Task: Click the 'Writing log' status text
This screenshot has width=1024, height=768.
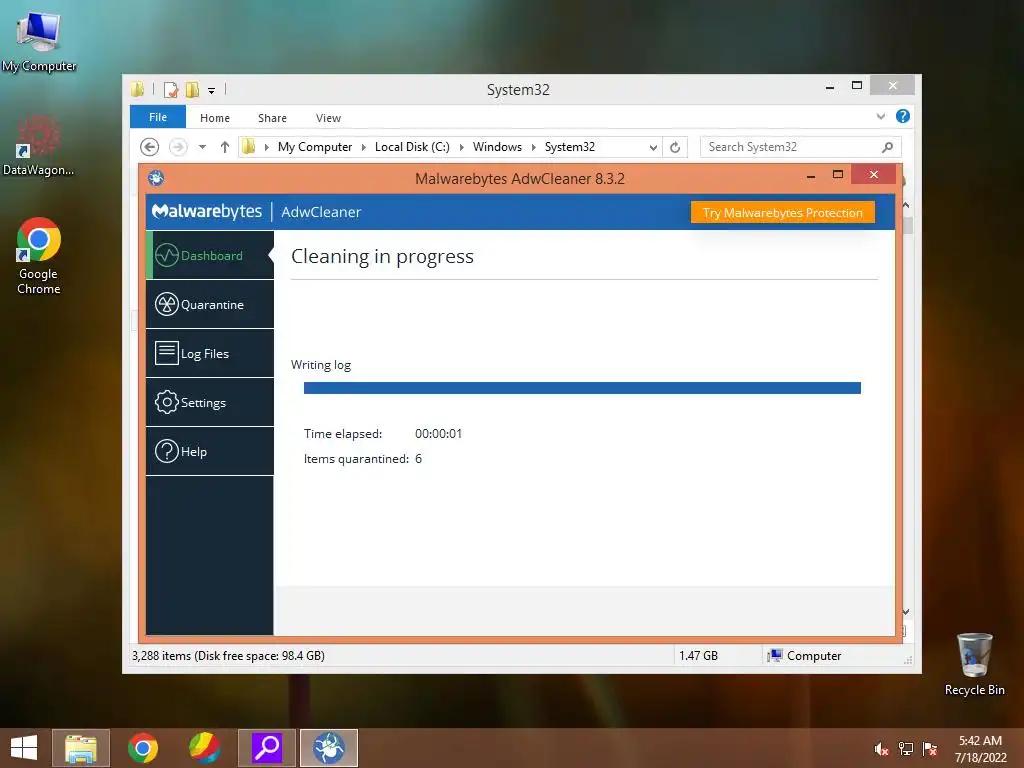Action: [321, 365]
